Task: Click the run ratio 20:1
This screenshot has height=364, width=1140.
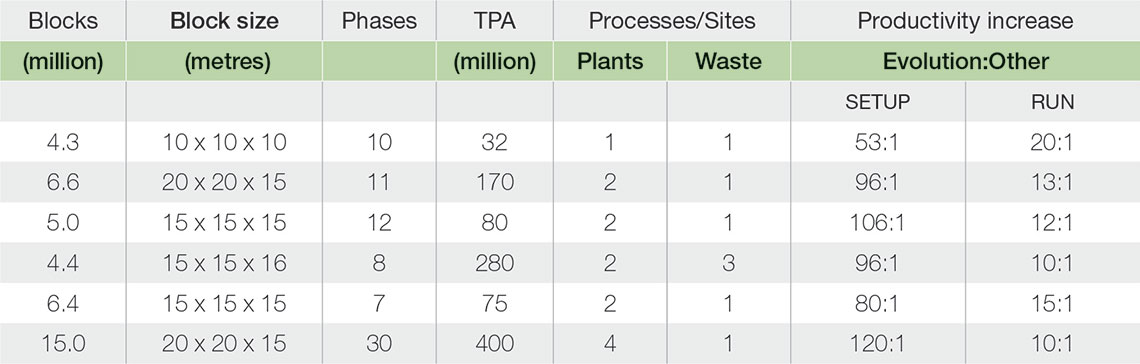Action: [x=1052, y=142]
